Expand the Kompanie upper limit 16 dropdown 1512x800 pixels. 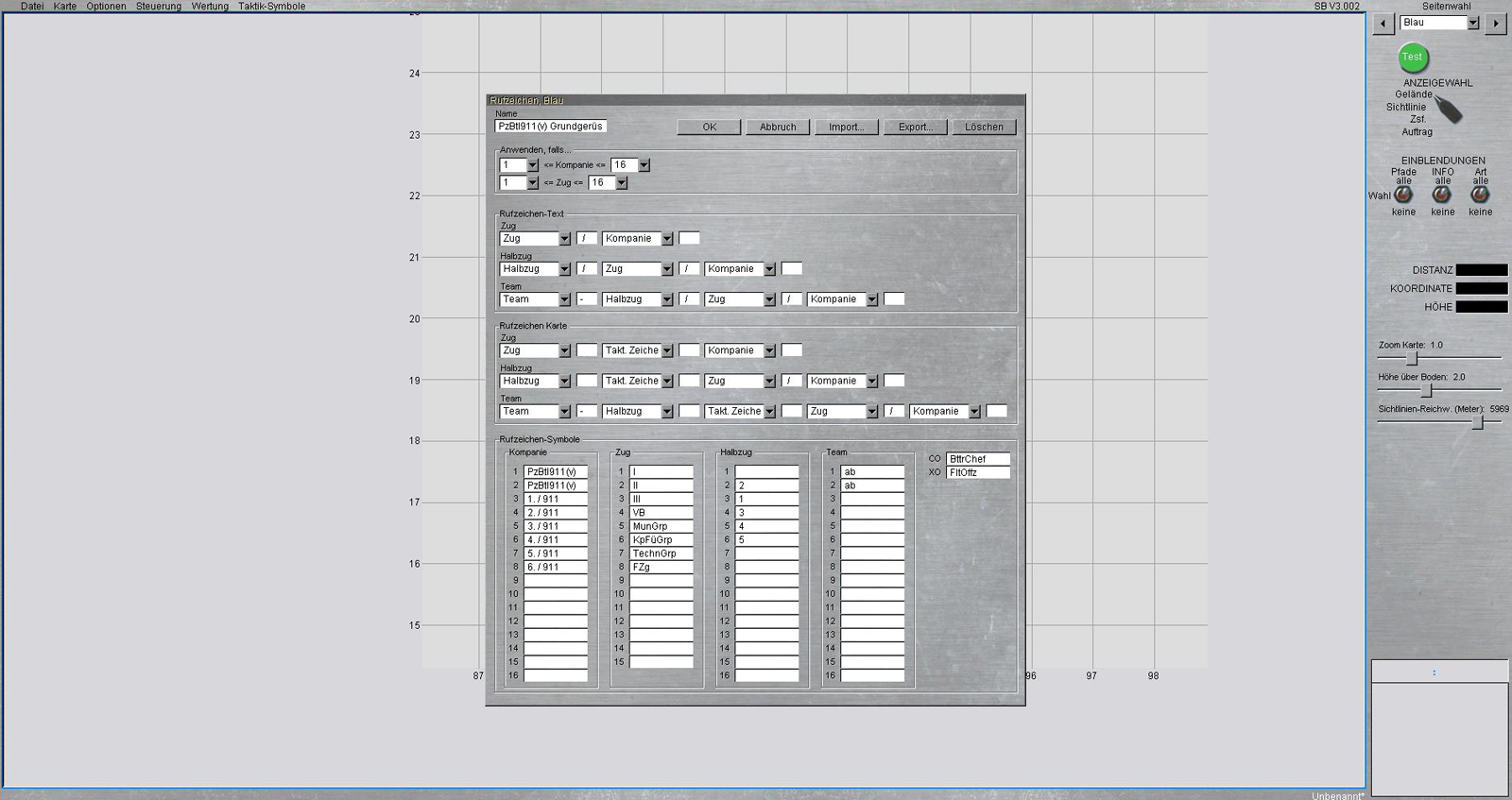pos(644,165)
